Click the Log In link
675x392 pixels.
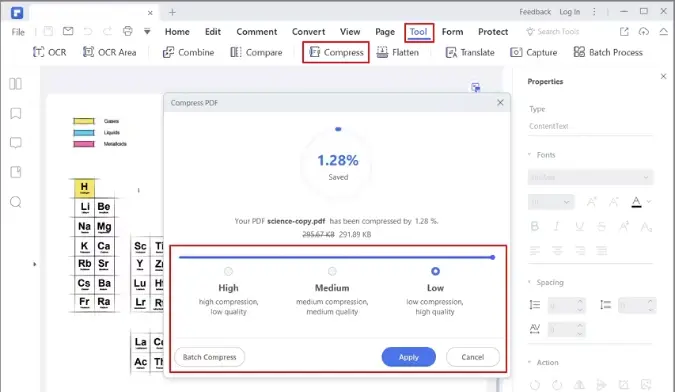(x=570, y=12)
